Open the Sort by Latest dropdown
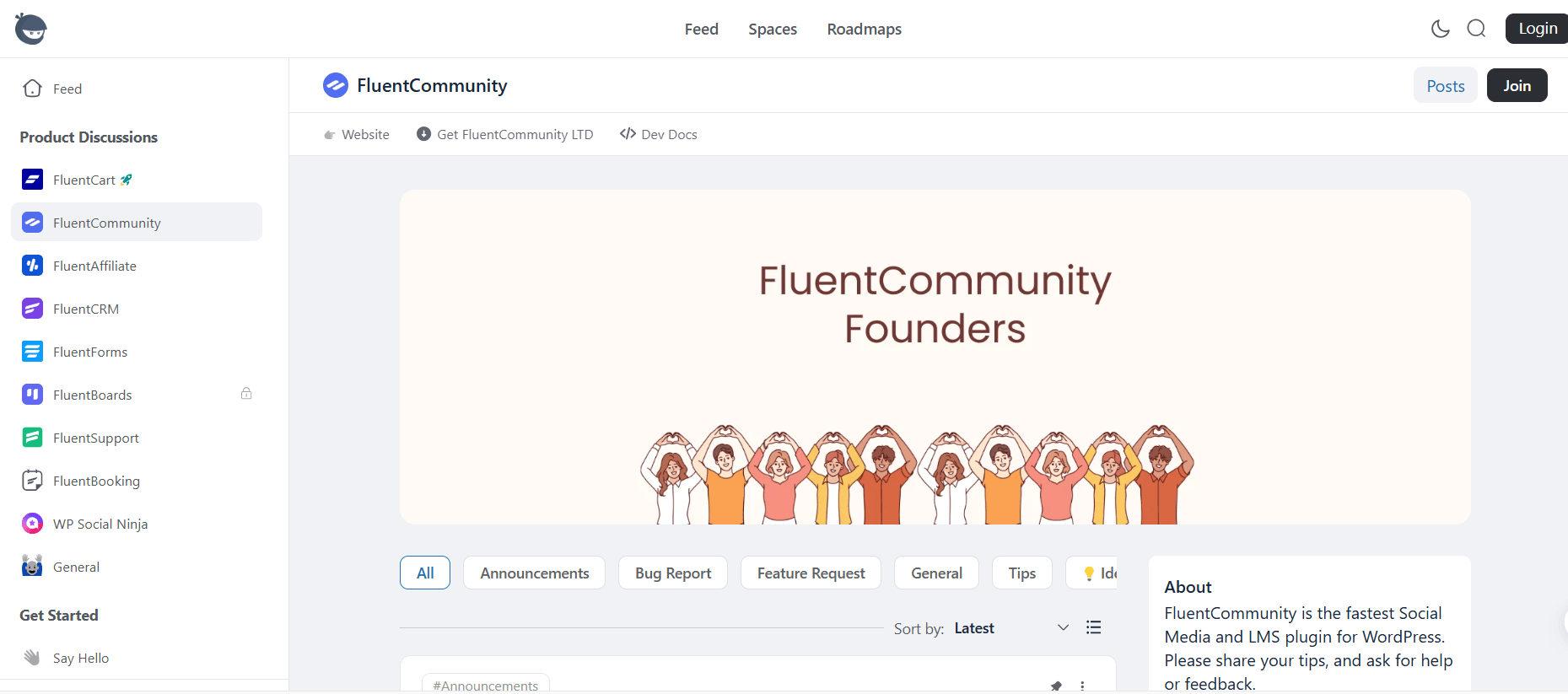 (x=1011, y=627)
